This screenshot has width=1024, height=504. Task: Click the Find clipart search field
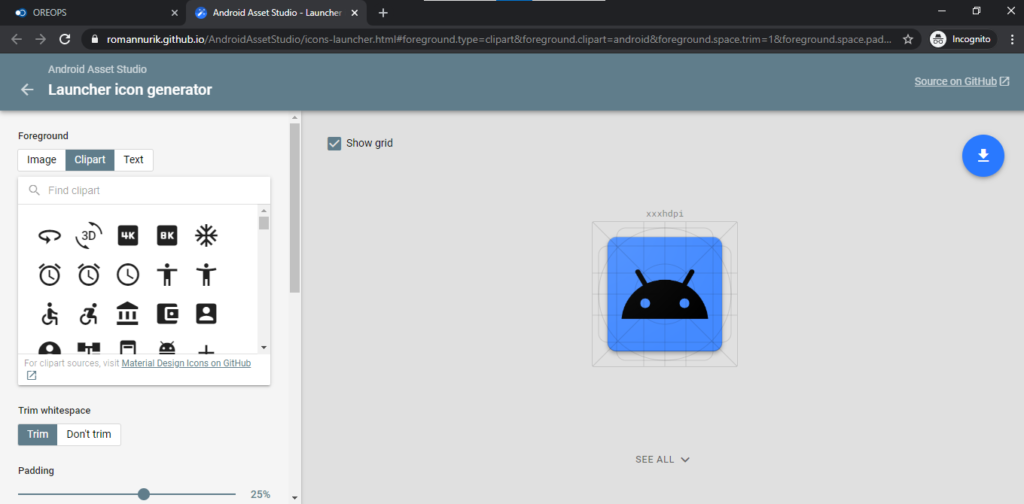tap(144, 191)
